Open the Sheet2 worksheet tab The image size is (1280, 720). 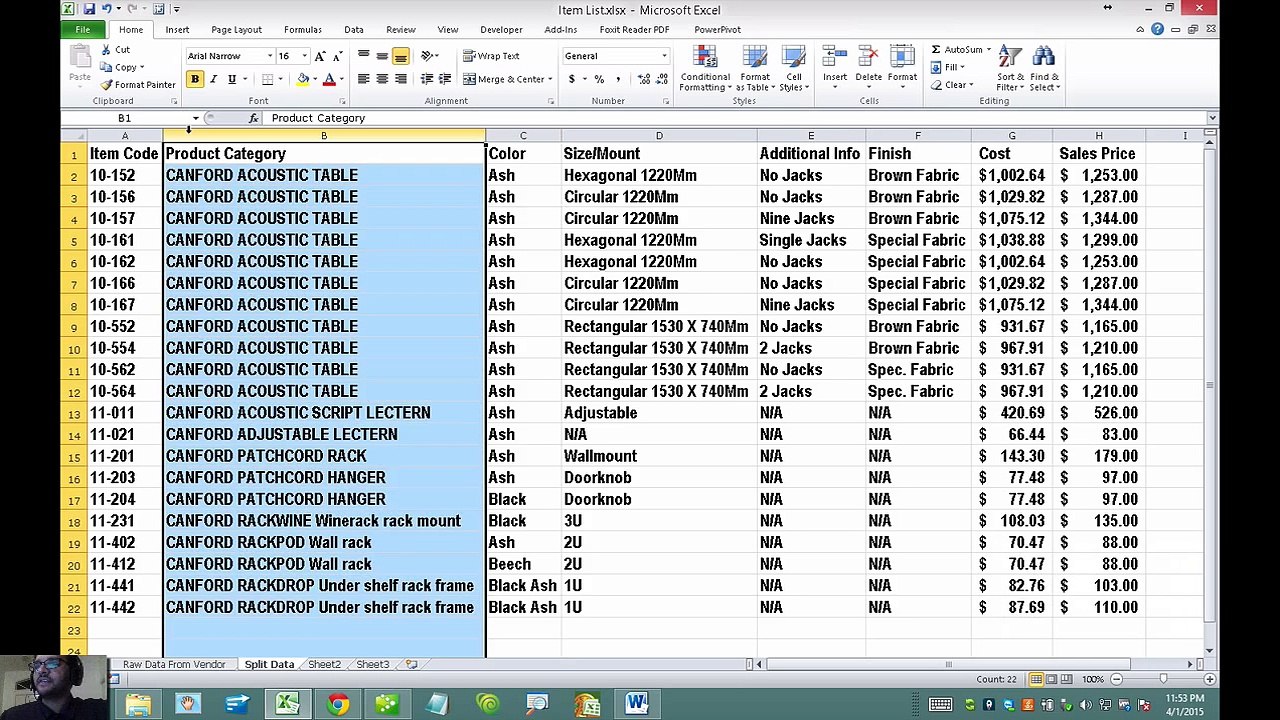pos(324,665)
